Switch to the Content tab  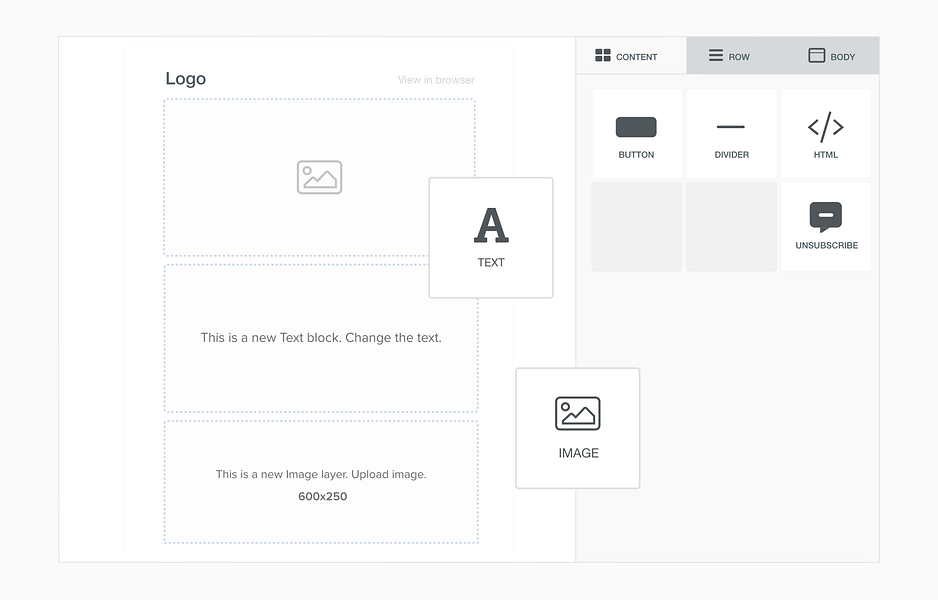631,56
